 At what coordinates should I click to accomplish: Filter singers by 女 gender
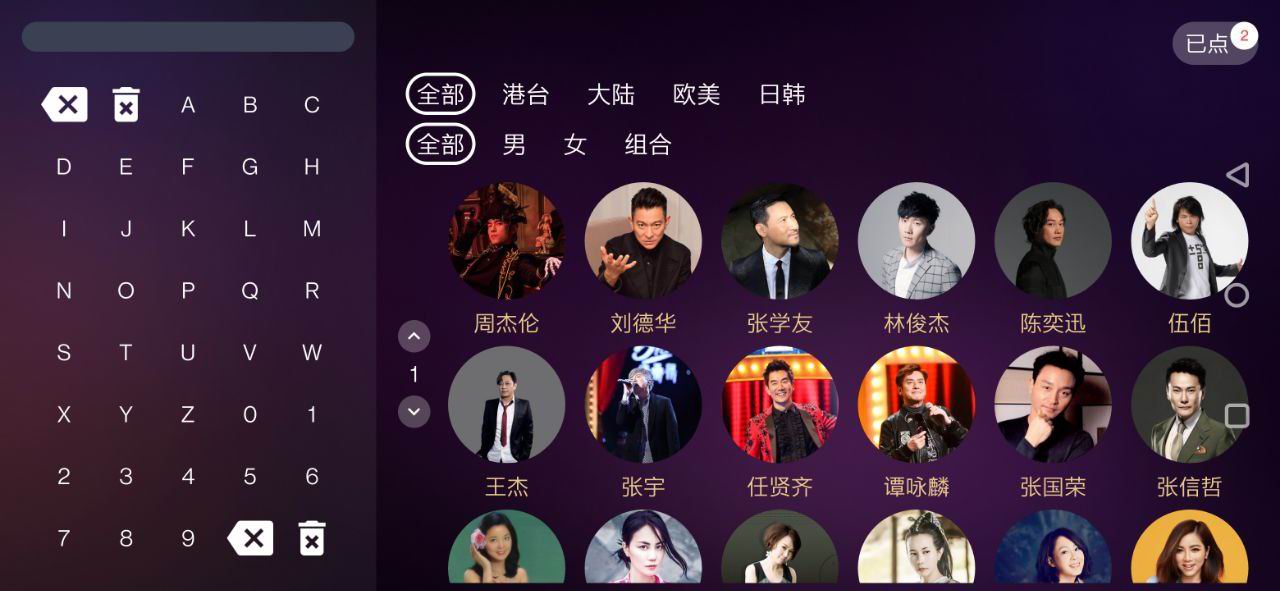(x=575, y=145)
